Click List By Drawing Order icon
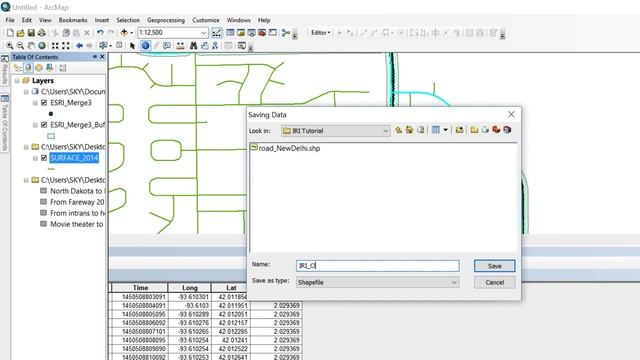640x360 pixels. tap(18, 68)
